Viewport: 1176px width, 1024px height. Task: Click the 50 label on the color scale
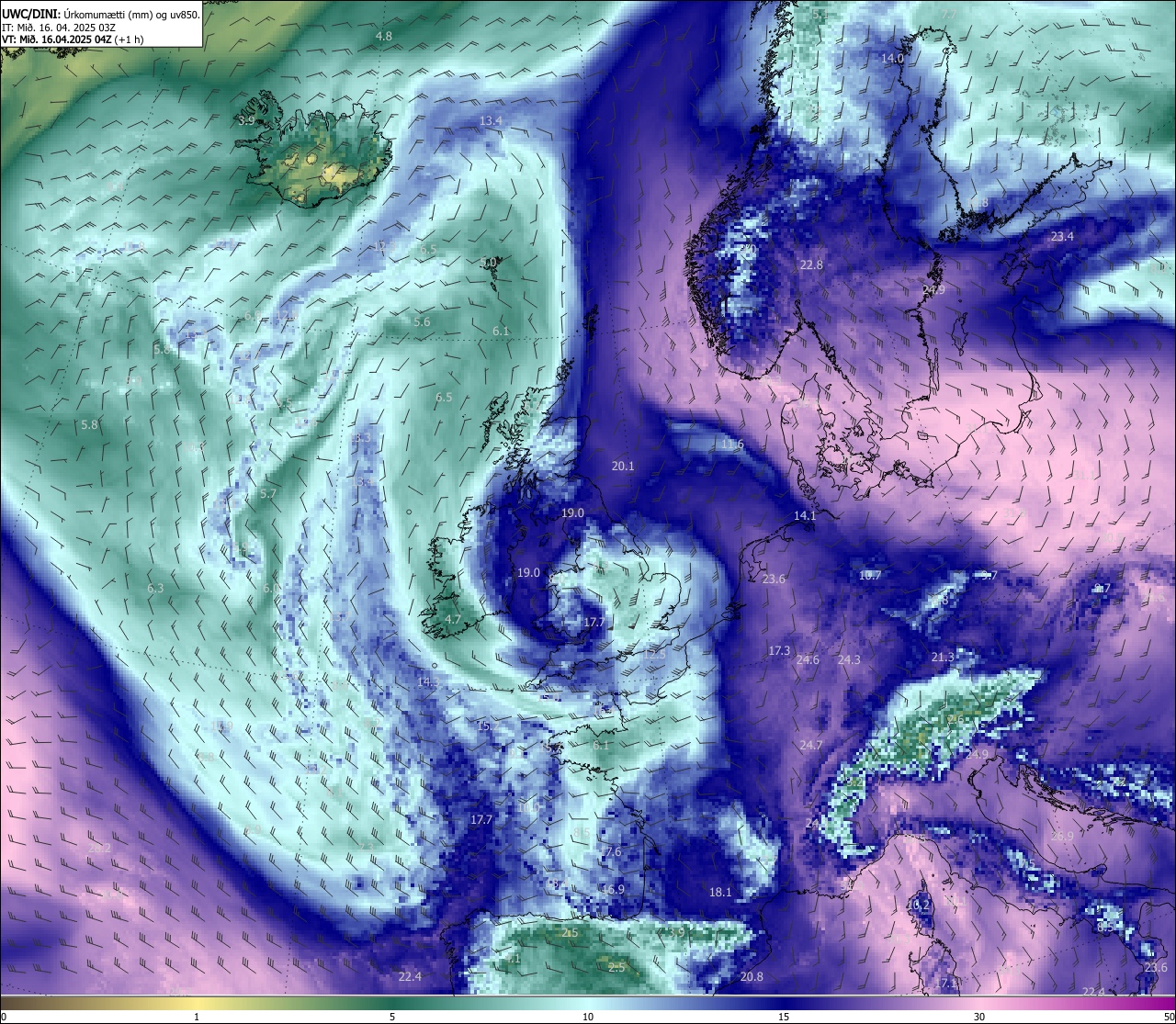click(x=1169, y=1017)
